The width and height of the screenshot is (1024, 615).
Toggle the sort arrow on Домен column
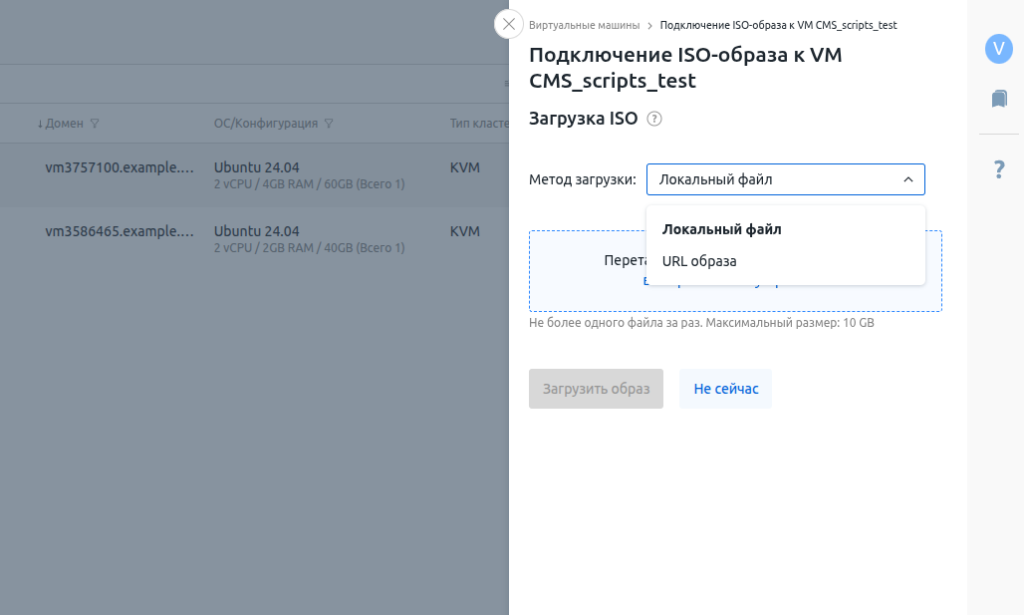pyautogui.click(x=41, y=124)
